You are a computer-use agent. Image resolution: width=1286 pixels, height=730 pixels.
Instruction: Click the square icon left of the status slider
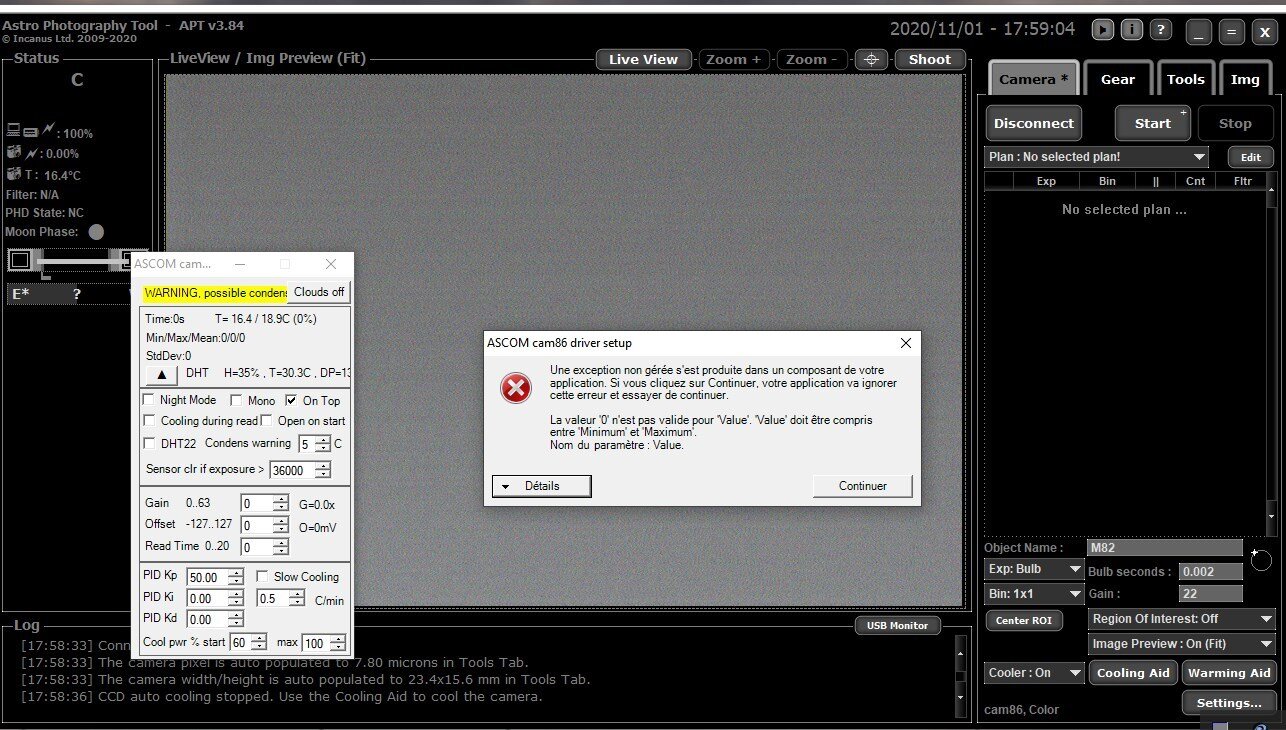[20, 261]
